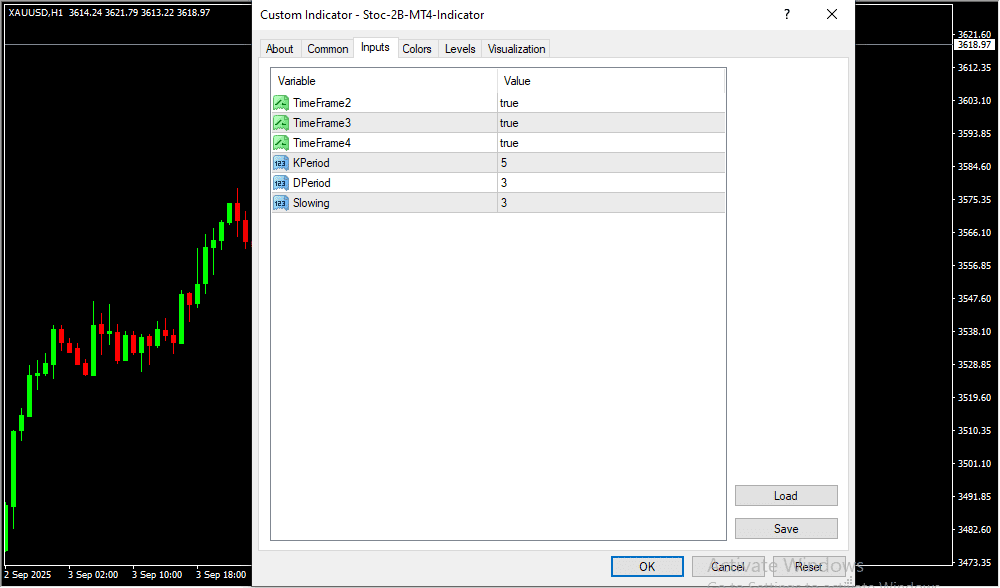The image size is (1000, 588).
Task: Switch to the Colors tab
Action: (417, 49)
